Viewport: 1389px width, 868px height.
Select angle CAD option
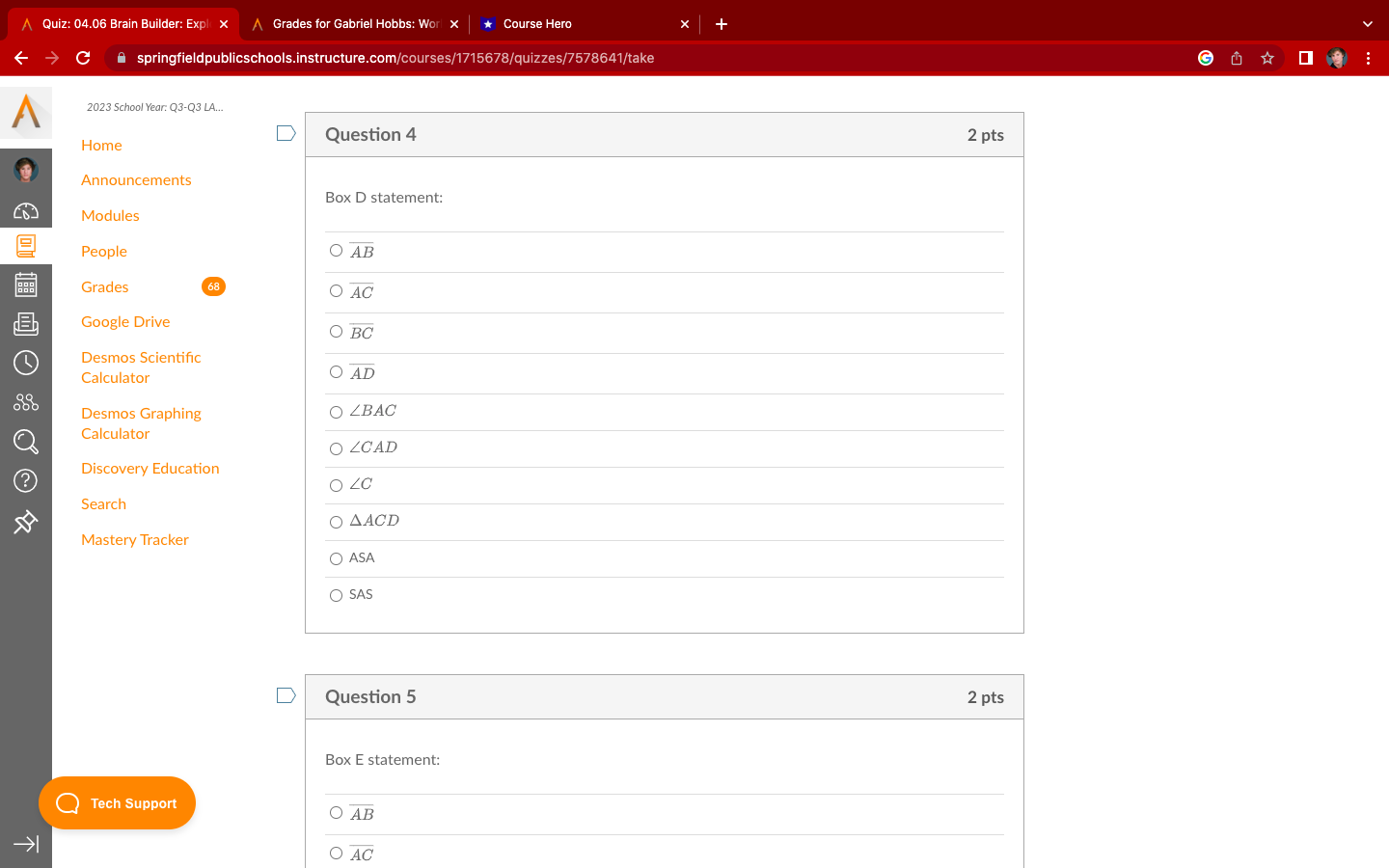(336, 449)
